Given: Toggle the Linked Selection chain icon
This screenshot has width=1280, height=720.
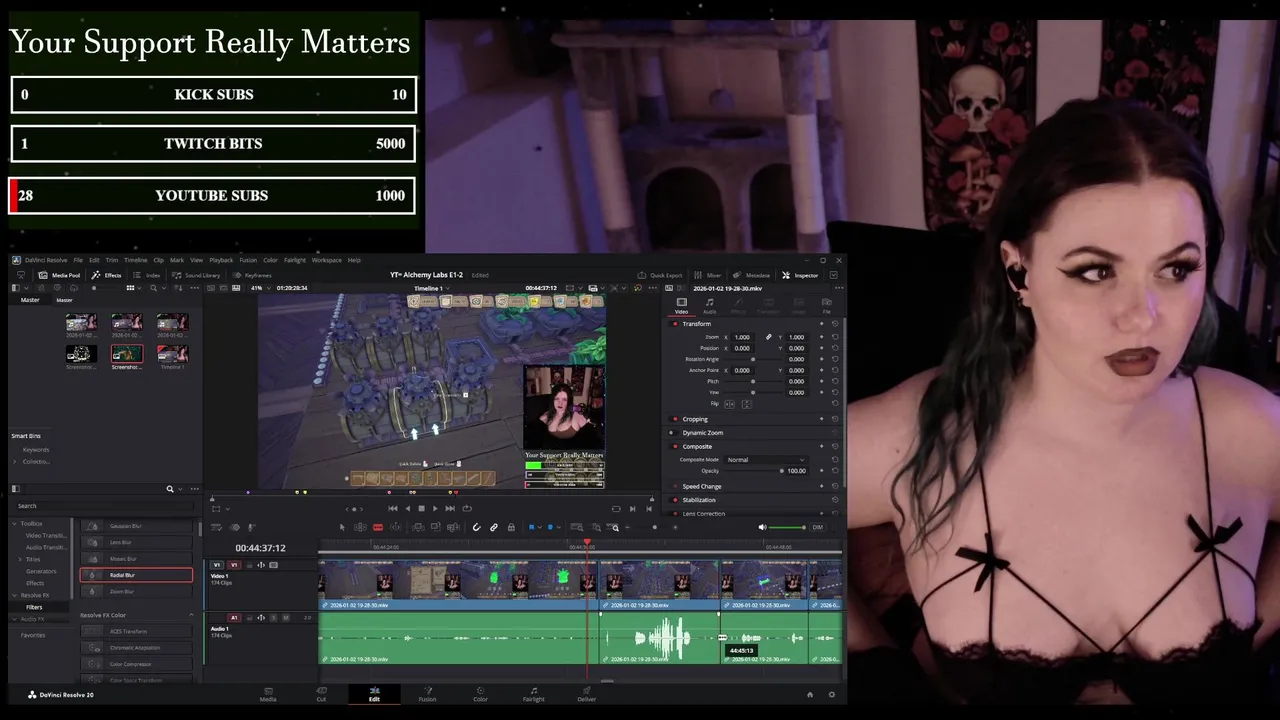Looking at the screenshot, I should point(493,527).
